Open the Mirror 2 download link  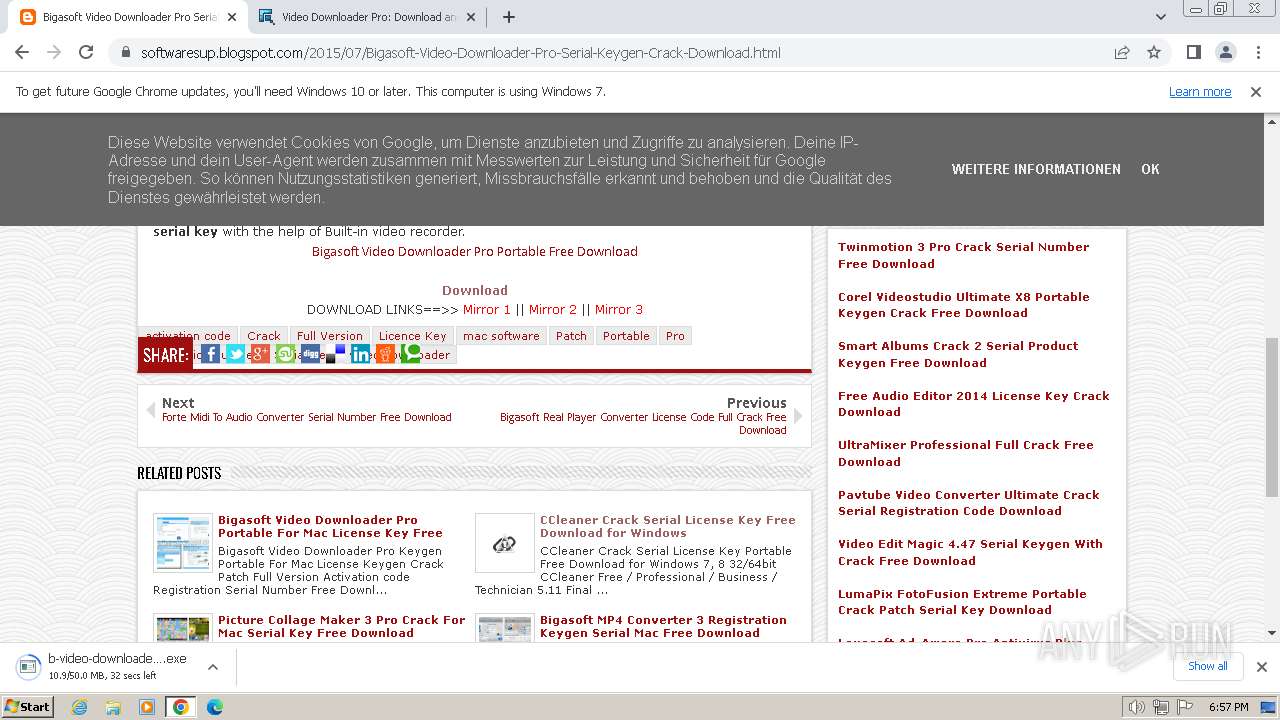(x=553, y=309)
